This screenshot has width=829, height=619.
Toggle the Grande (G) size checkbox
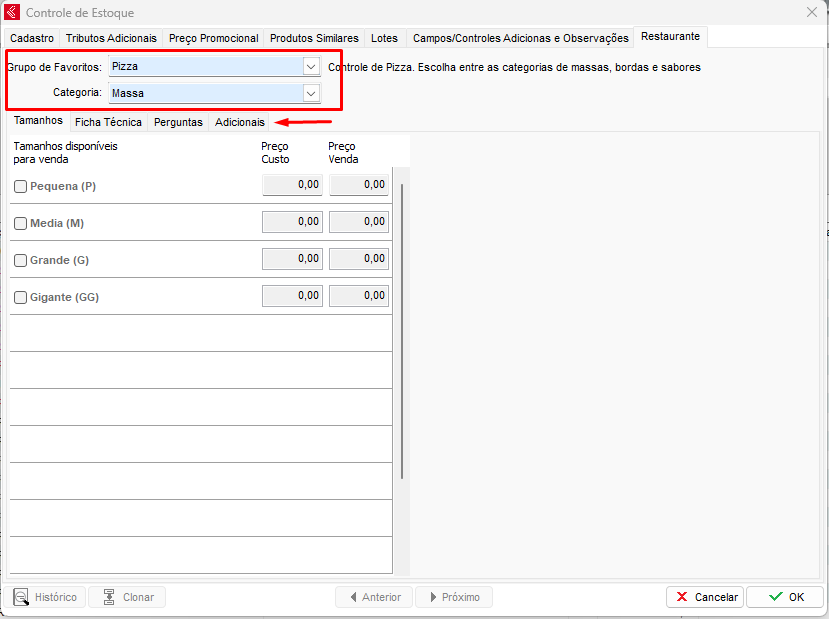20,260
